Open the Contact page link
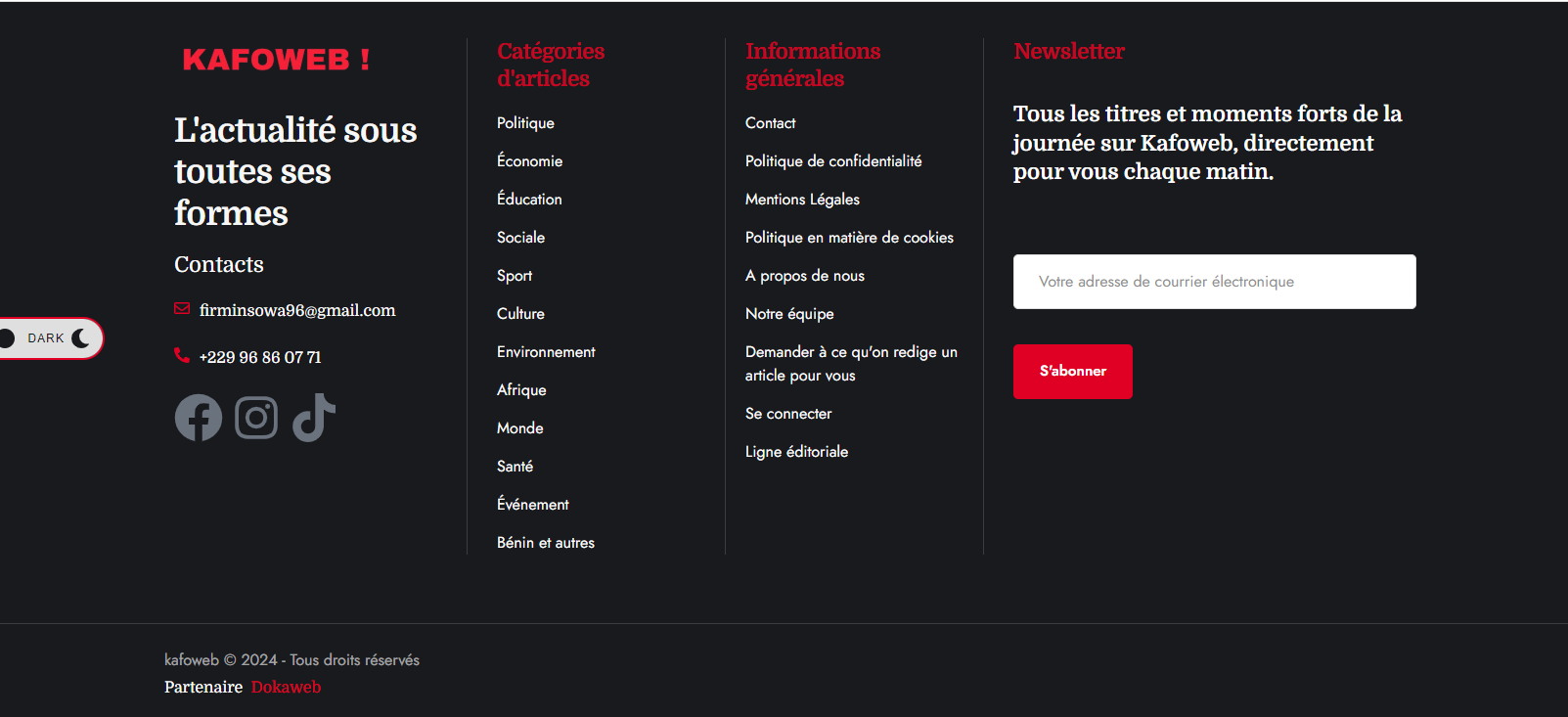The image size is (1568, 717). click(770, 123)
